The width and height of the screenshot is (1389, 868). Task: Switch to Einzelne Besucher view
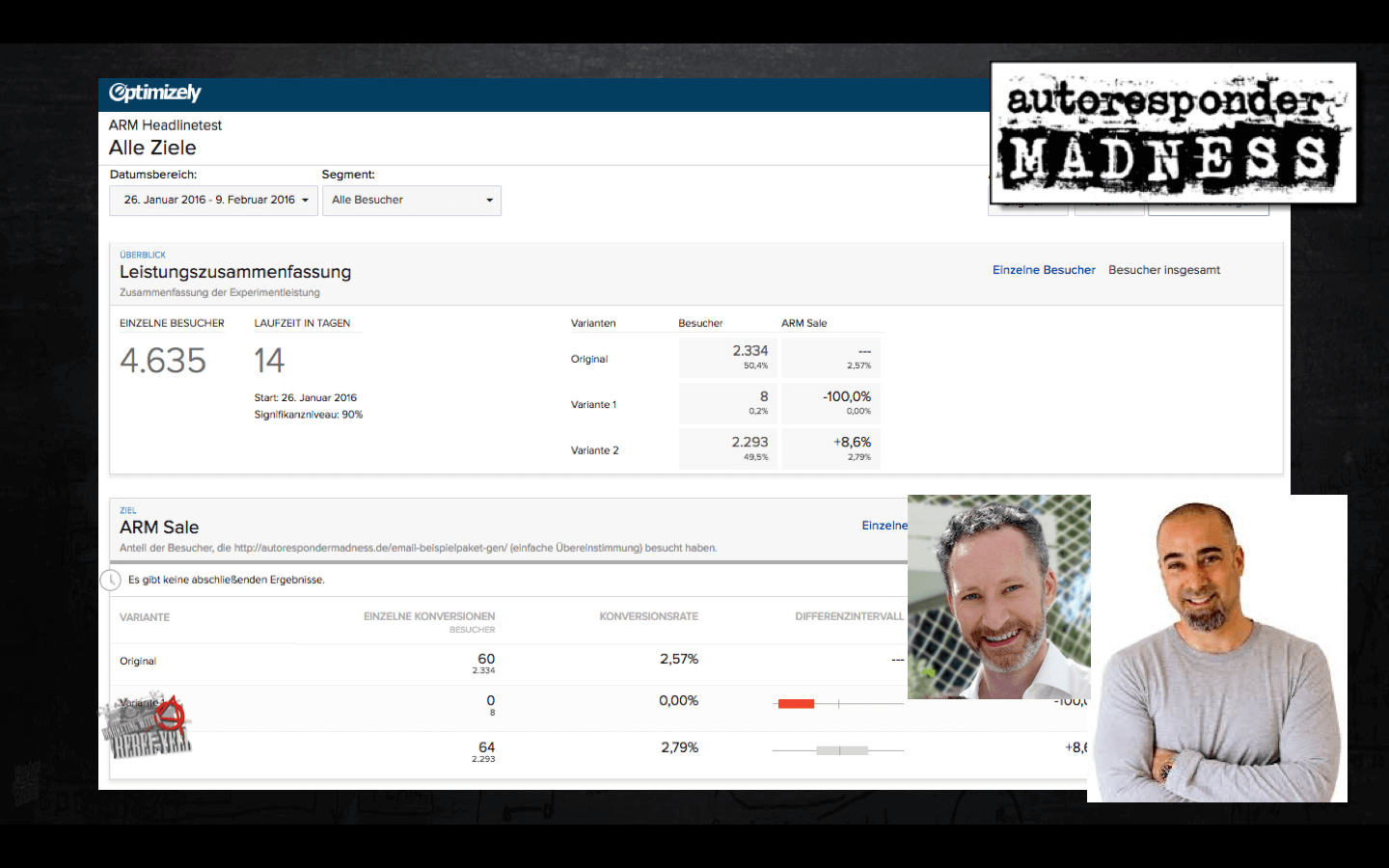pos(1044,270)
